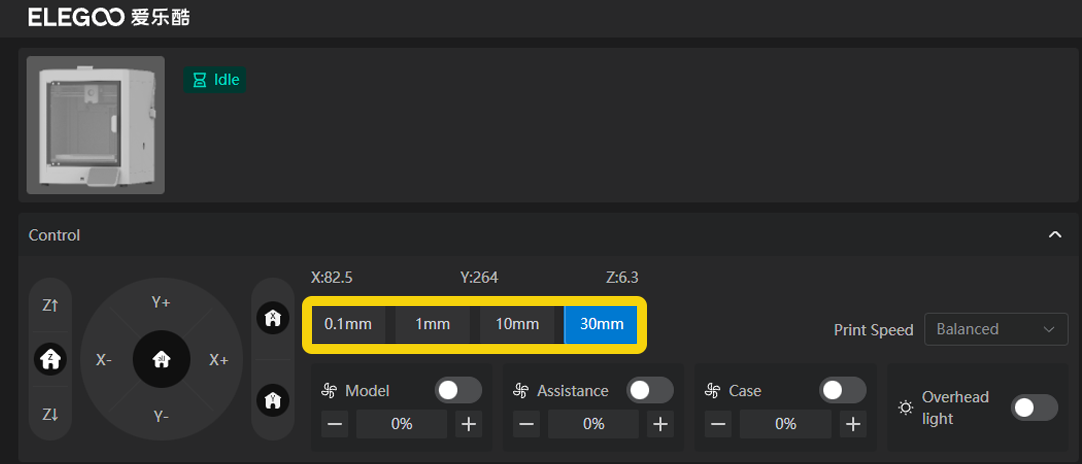Image resolution: width=1082 pixels, height=464 pixels.
Task: Open the Print Speed dropdown
Action: 996,329
